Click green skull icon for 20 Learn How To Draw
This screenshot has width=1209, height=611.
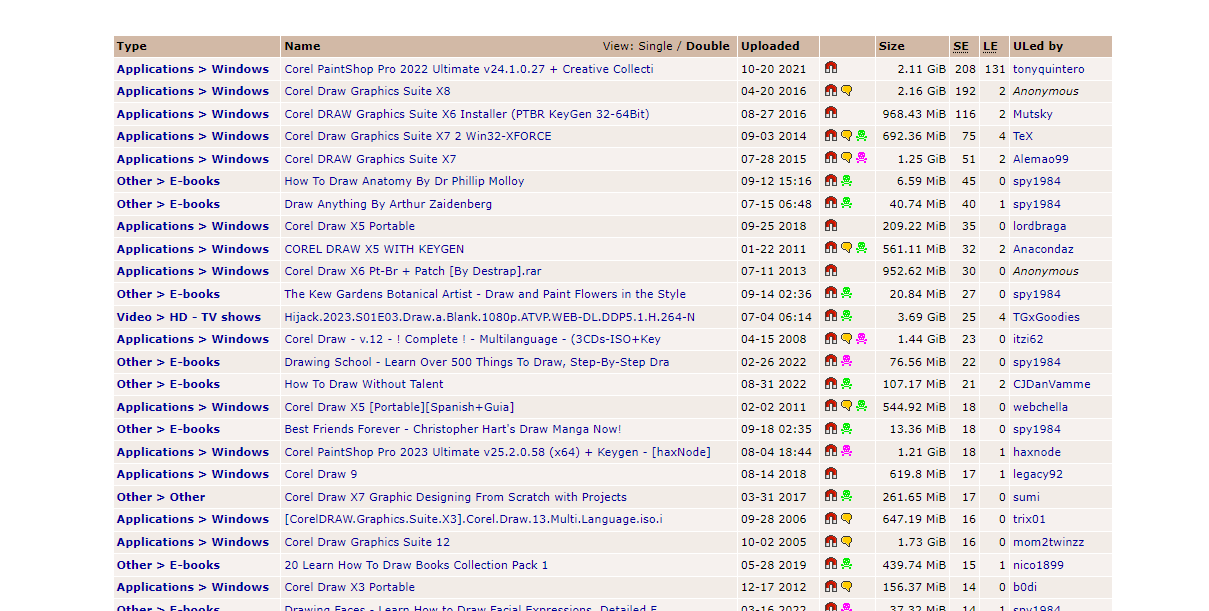846,564
